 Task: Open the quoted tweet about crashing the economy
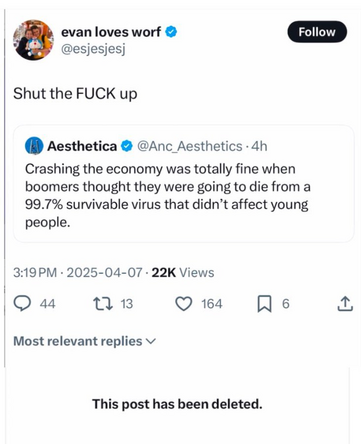click(183, 184)
